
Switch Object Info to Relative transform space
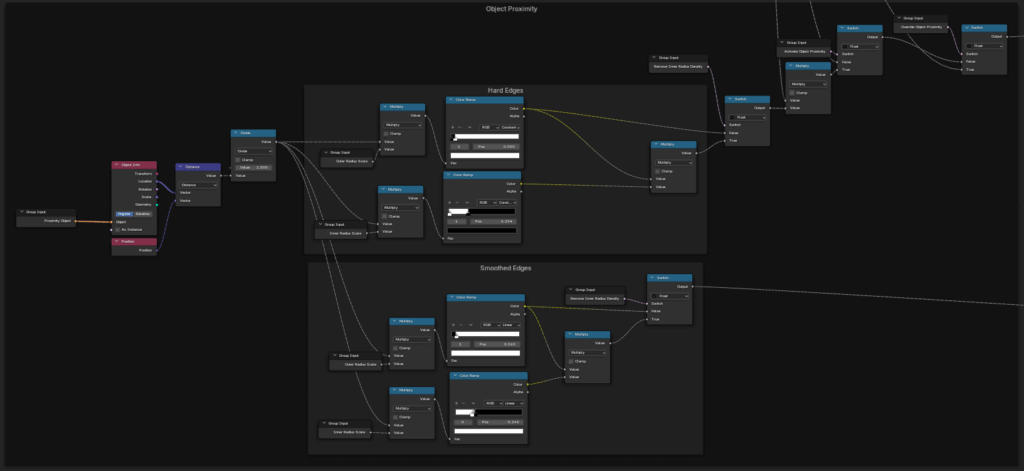tap(143, 213)
